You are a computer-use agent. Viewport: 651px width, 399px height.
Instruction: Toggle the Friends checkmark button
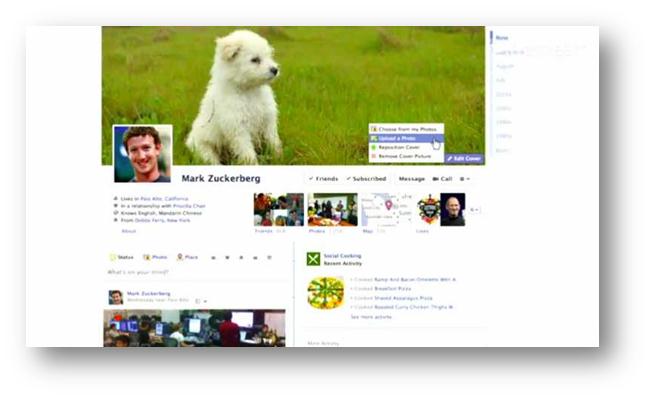(323, 179)
